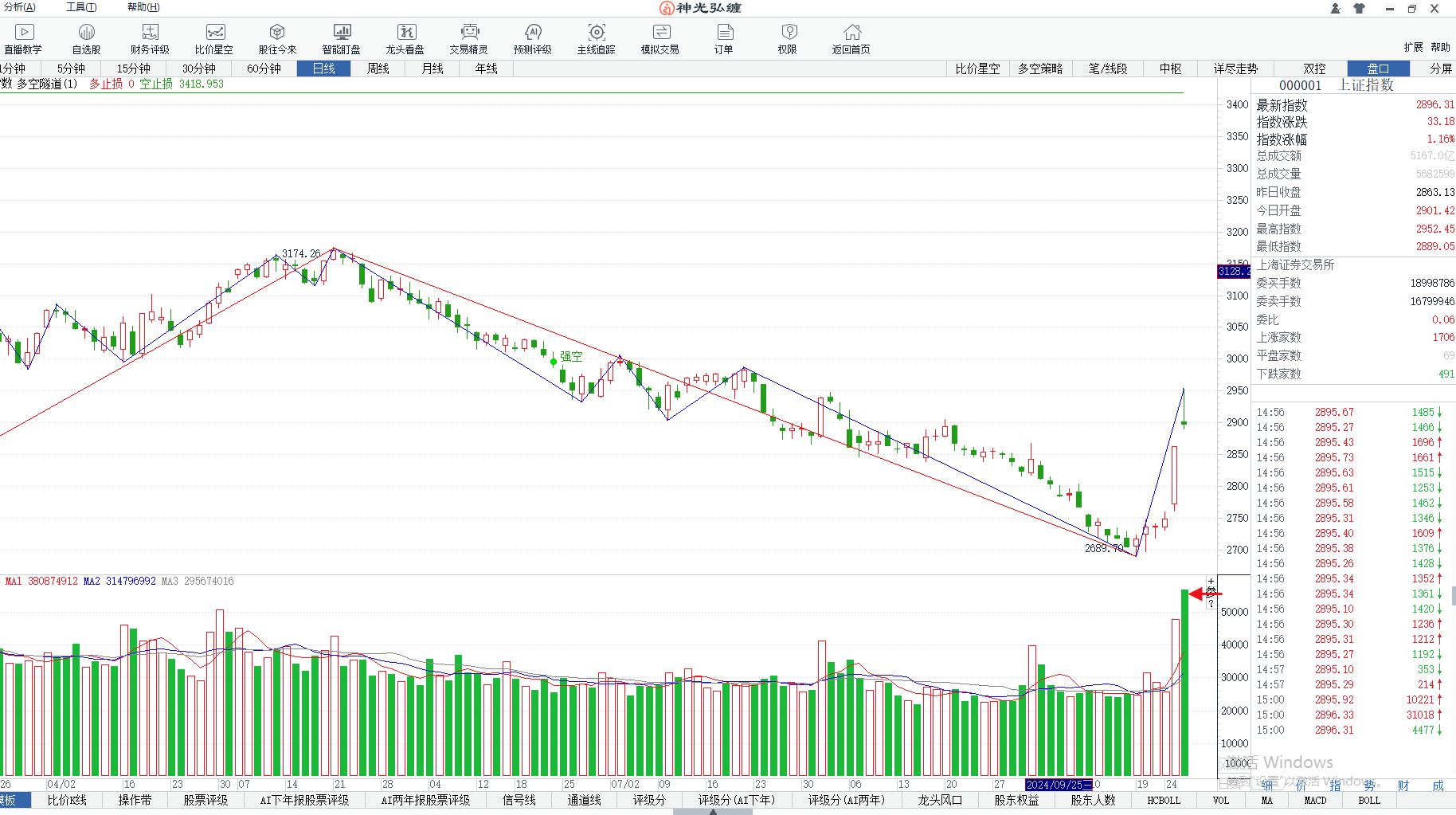Open the 权限 permissions icon

(x=788, y=39)
